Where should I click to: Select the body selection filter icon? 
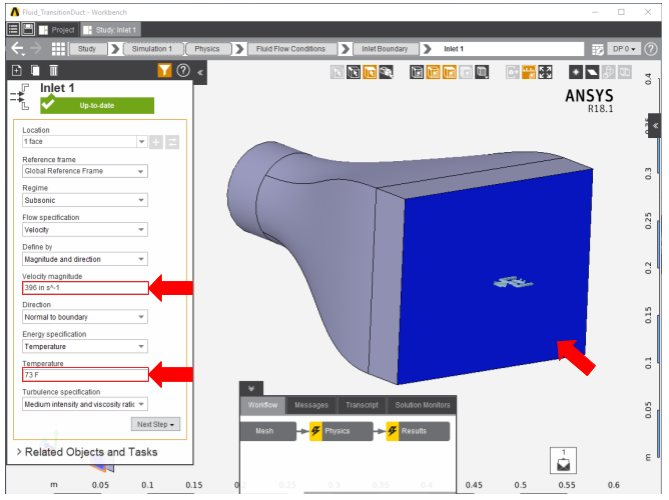(386, 72)
